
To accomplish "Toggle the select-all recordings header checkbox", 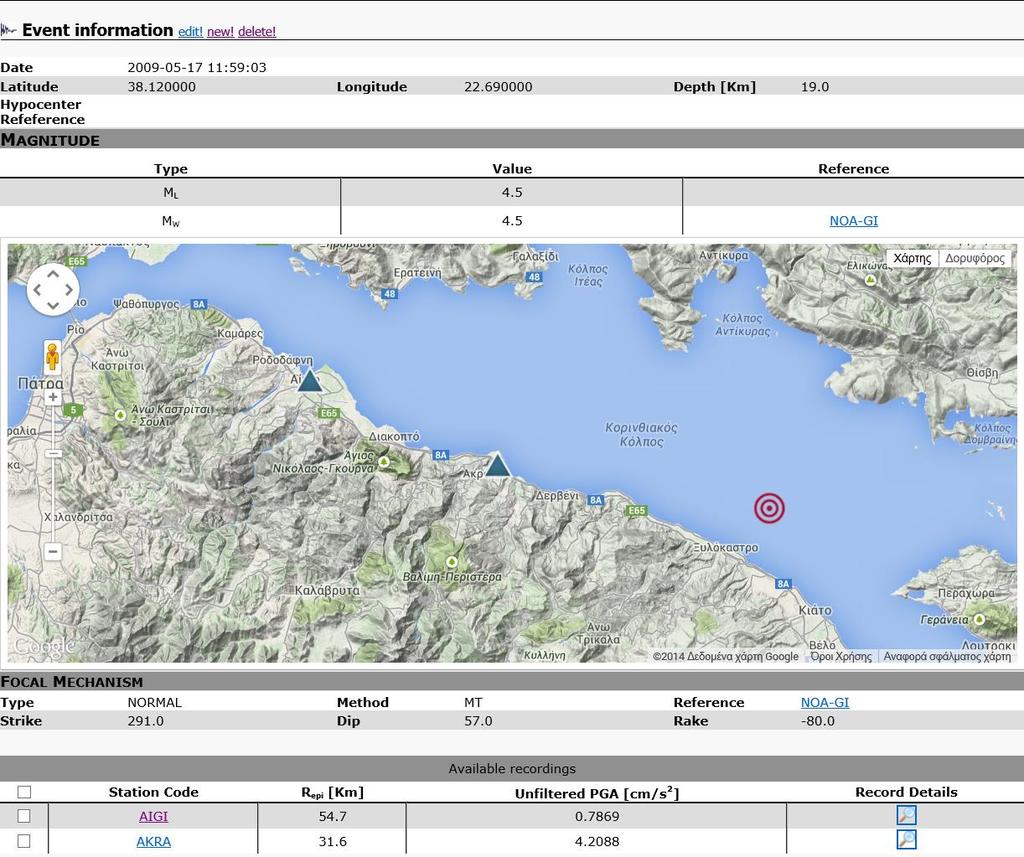I will click(x=24, y=792).
